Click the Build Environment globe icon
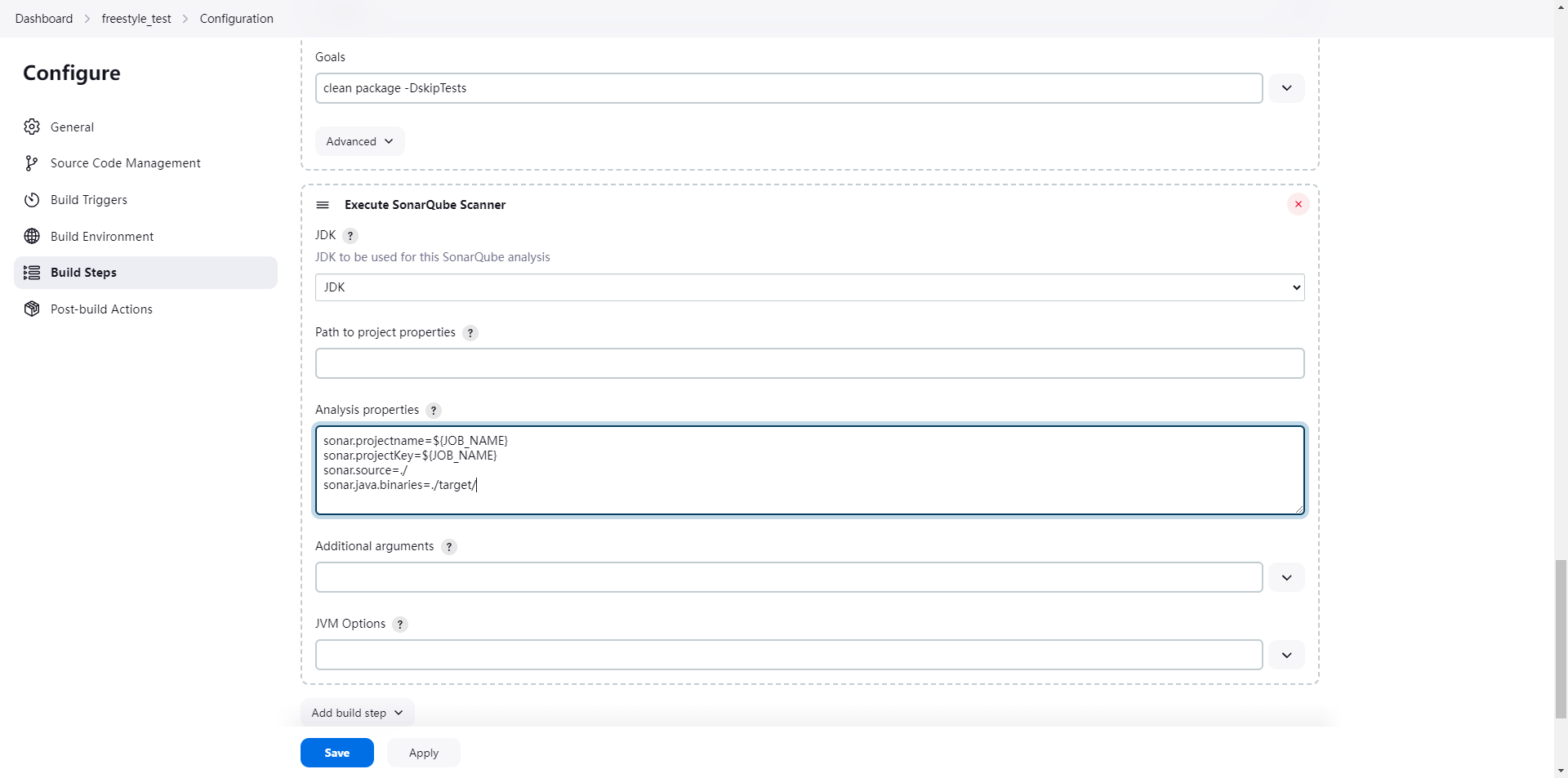The image size is (1568, 778). tap(32, 237)
